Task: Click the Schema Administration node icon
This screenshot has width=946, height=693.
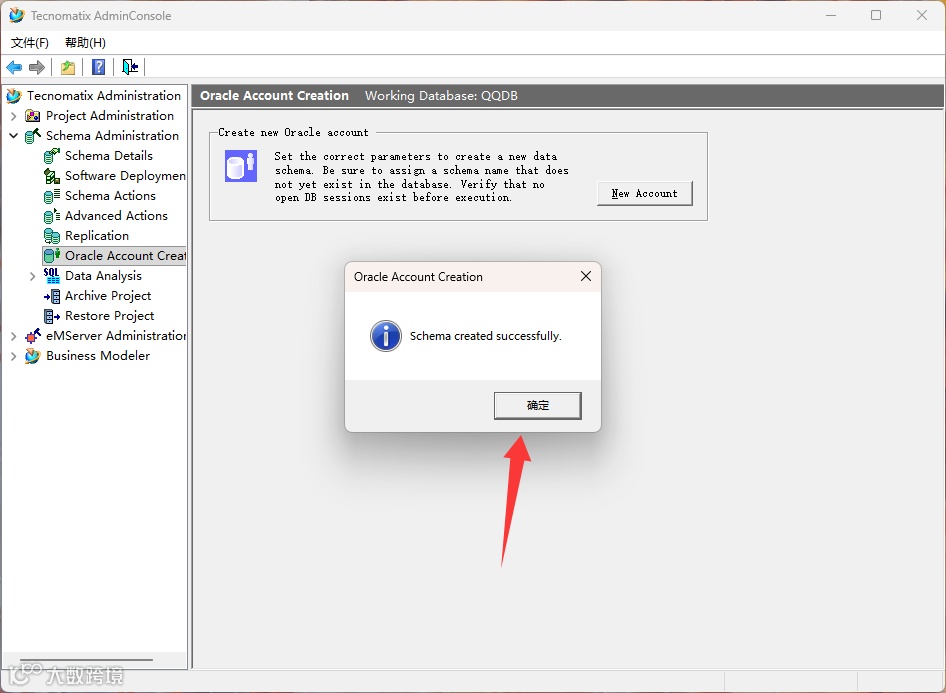Action: point(33,136)
